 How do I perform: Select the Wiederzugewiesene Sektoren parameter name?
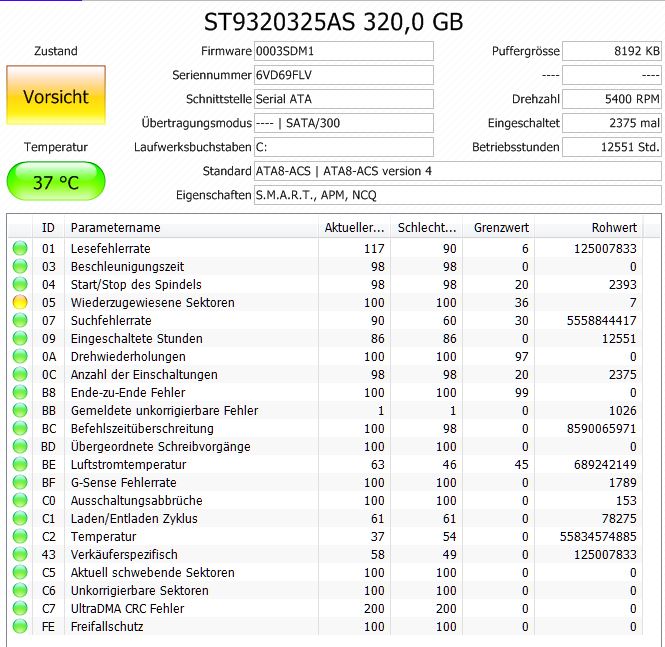[153, 303]
